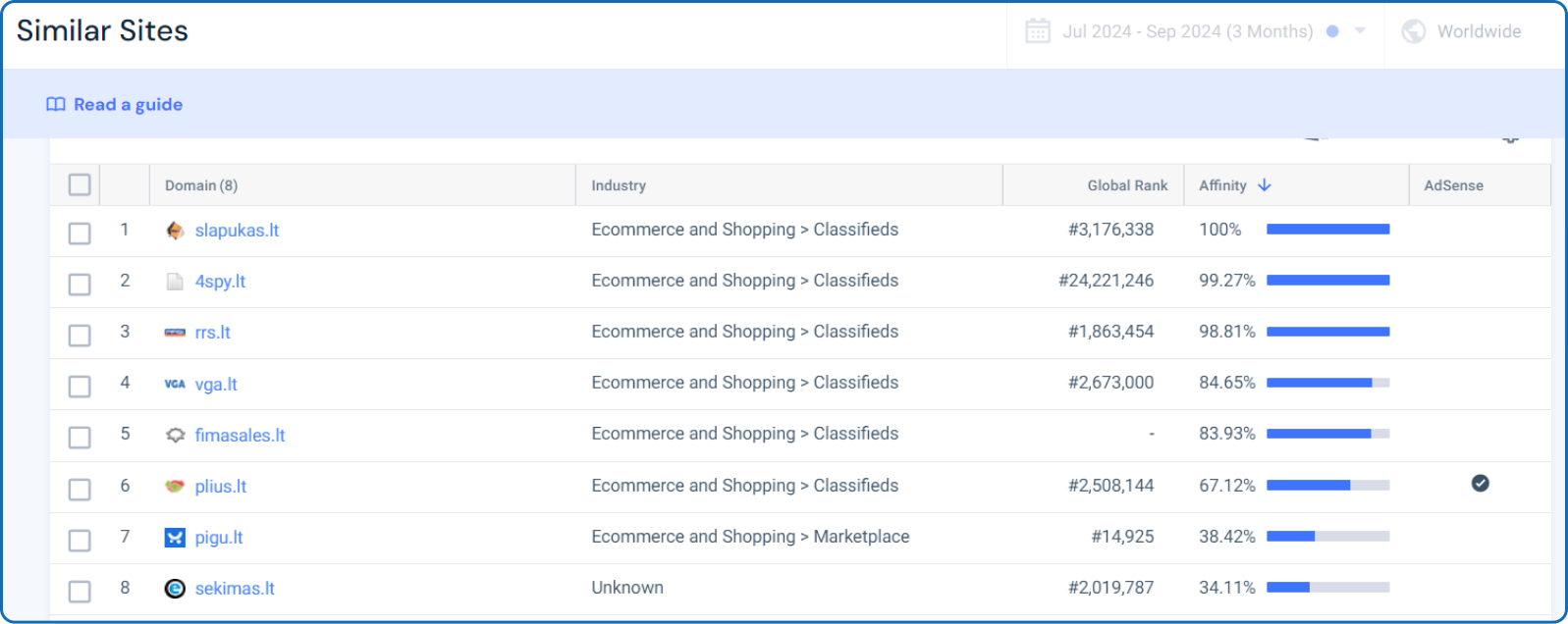Click the calendar icon in date selector
This screenshot has width=1568, height=624.
[1038, 31]
